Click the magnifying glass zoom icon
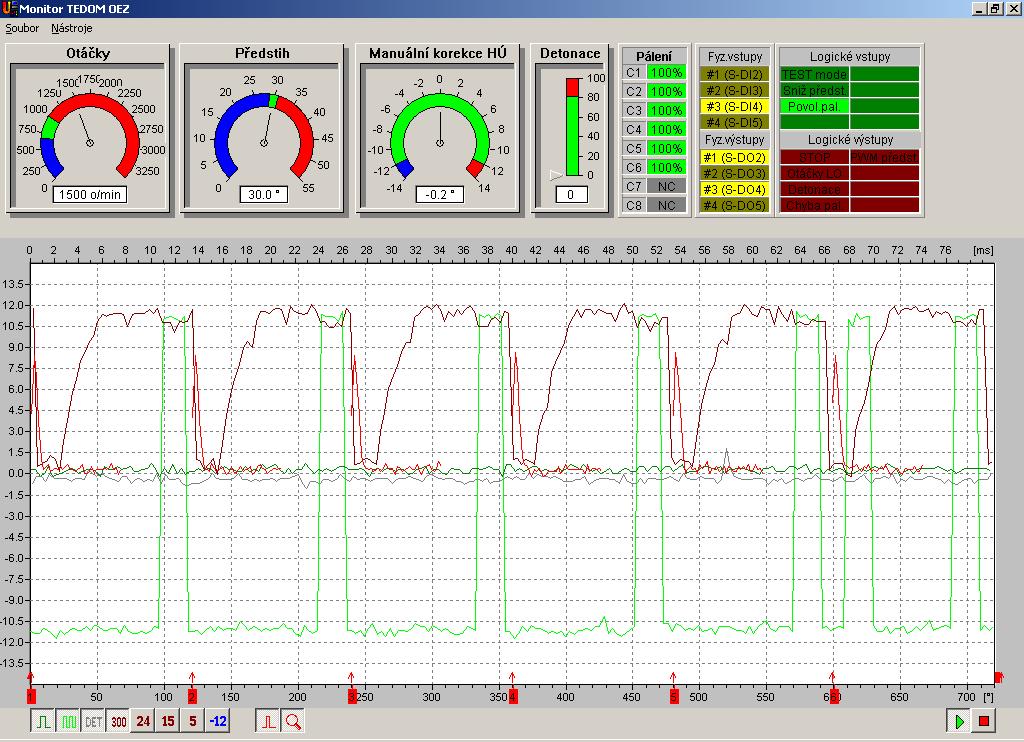Image resolution: width=1024 pixels, height=742 pixels. 293,721
